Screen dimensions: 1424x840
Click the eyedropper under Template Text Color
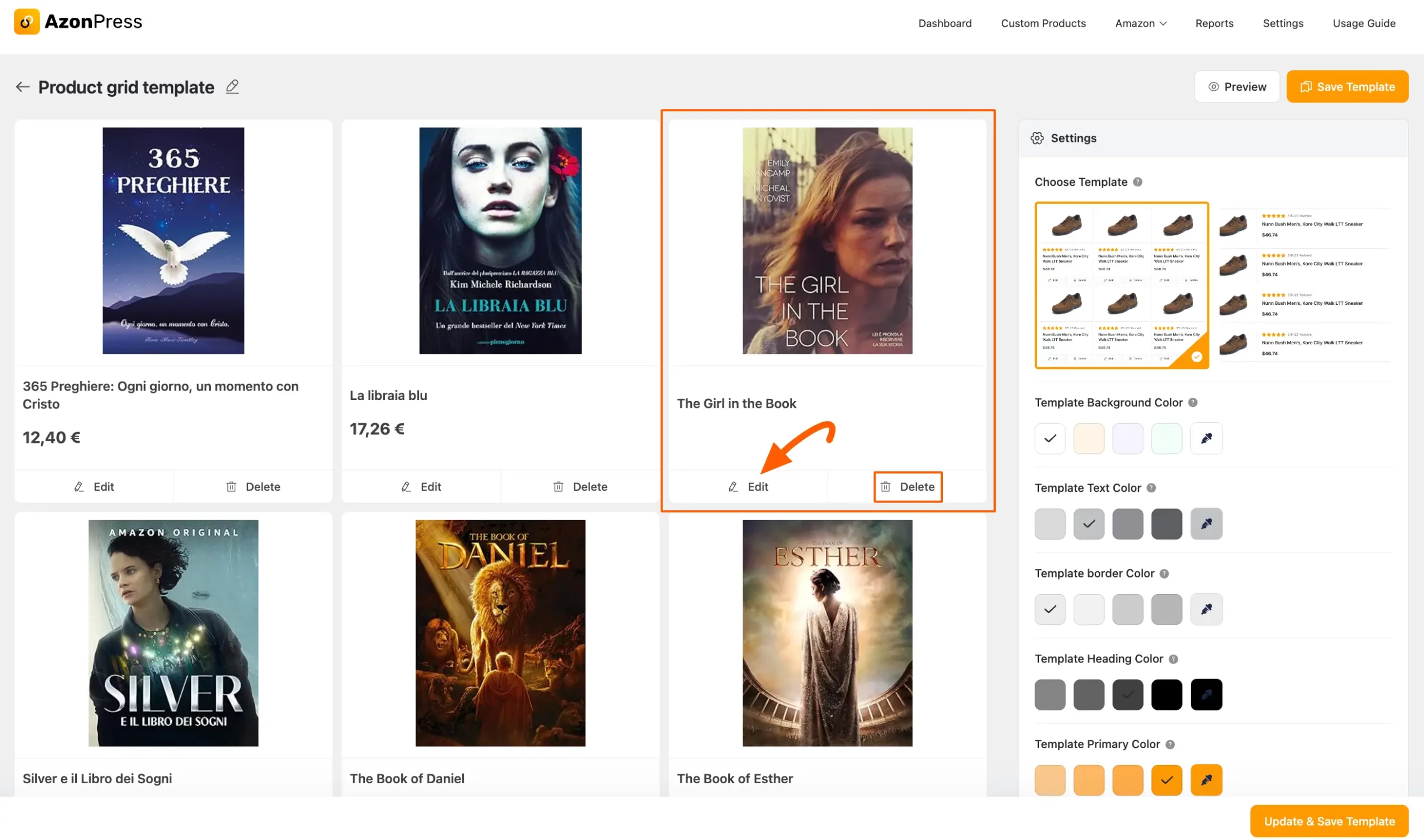click(1206, 523)
